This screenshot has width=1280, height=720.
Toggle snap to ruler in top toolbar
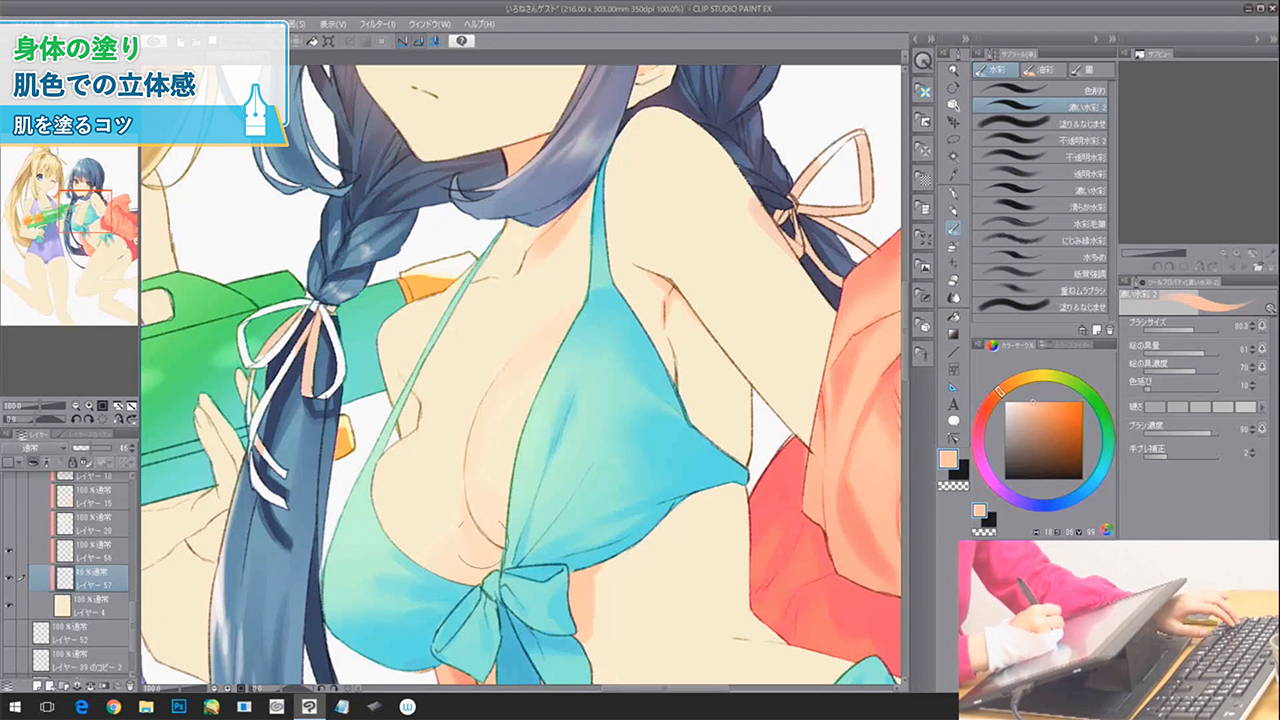coord(402,41)
